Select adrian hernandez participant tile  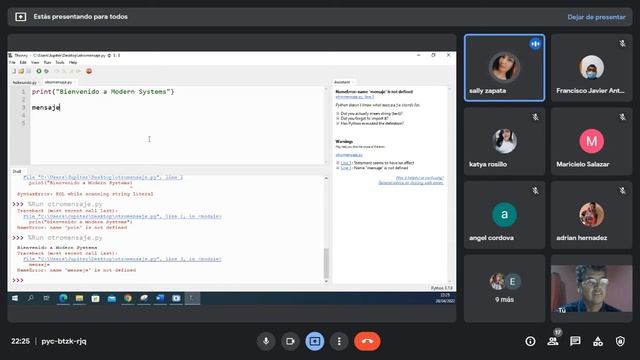(x=591, y=215)
